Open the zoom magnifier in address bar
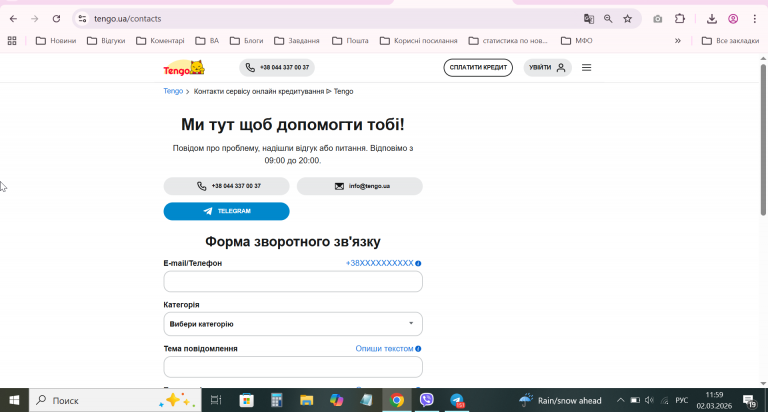Screen dimensions: 768x412 608,19
